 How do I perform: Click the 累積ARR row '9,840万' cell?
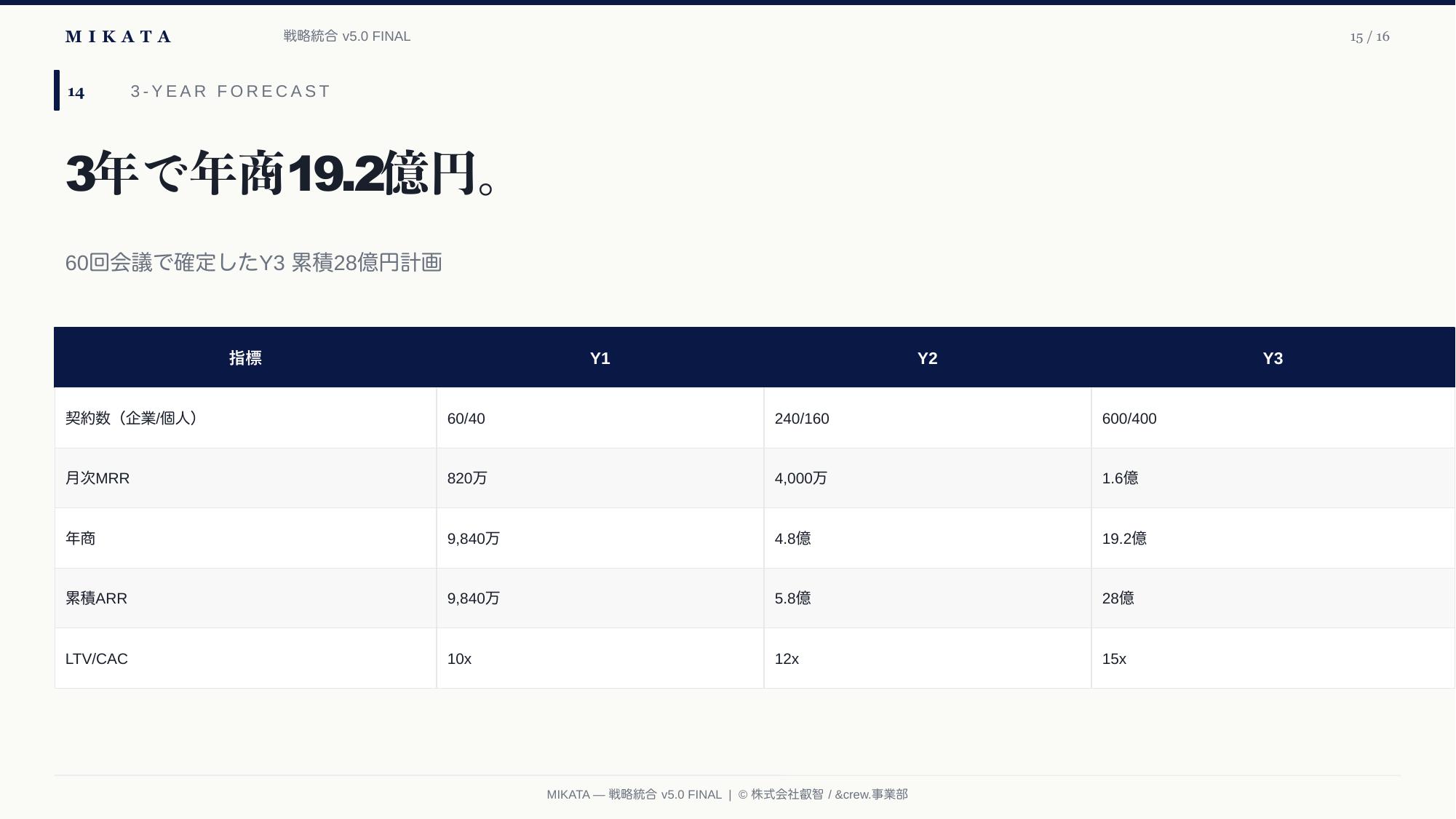point(600,598)
